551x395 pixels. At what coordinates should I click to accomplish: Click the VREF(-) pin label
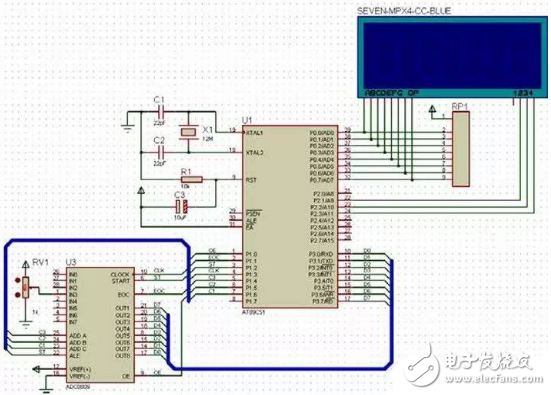[80, 376]
